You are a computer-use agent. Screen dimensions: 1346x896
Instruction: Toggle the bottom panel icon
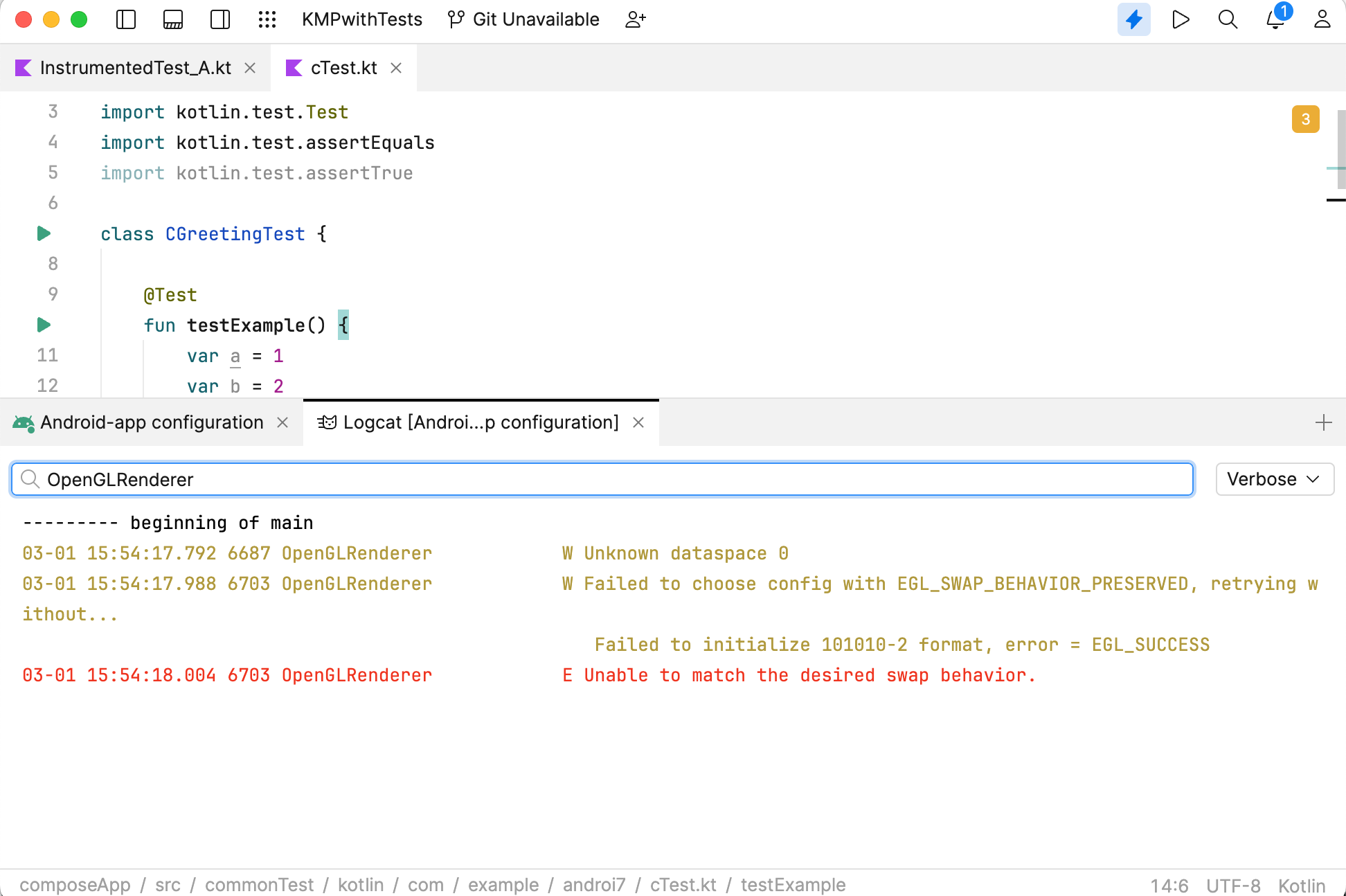pos(173,19)
